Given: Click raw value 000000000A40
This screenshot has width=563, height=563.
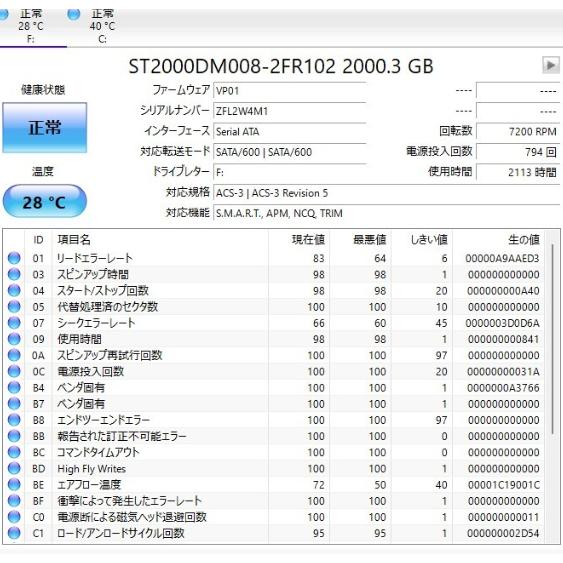Looking at the screenshot, I should 503,290.
